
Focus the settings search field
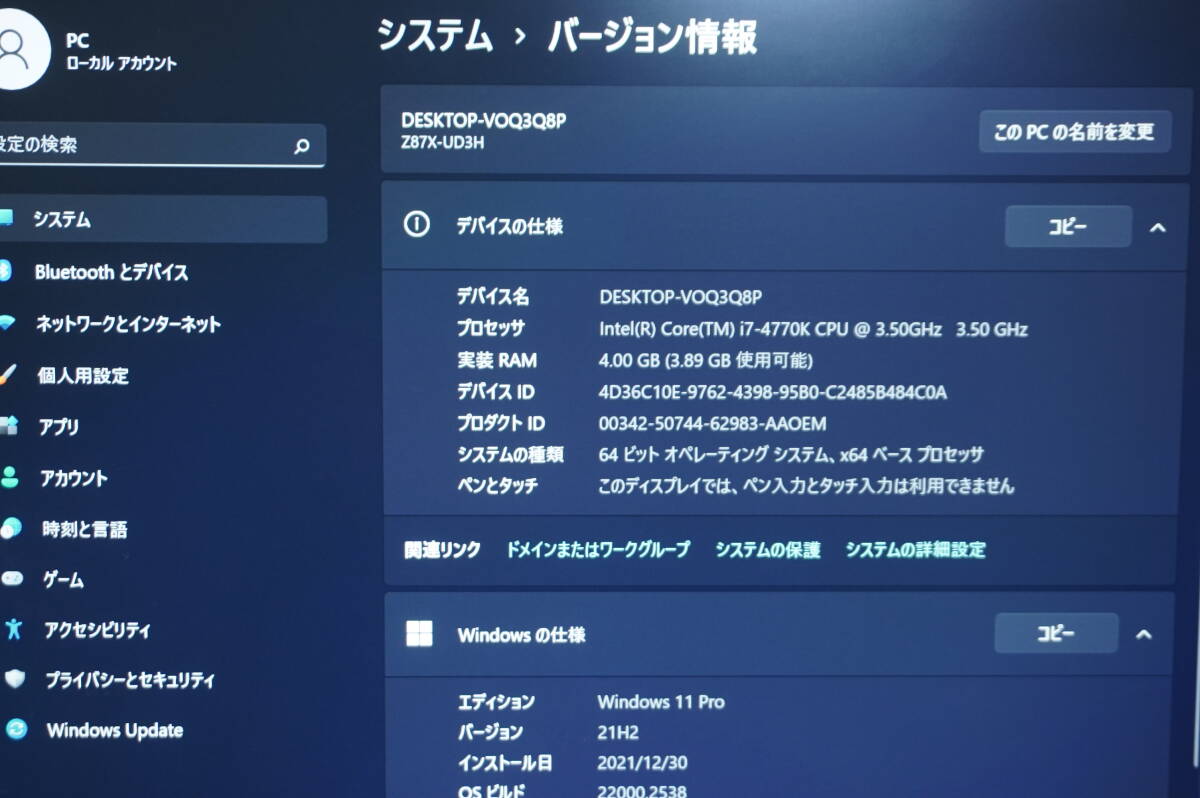(x=162, y=145)
